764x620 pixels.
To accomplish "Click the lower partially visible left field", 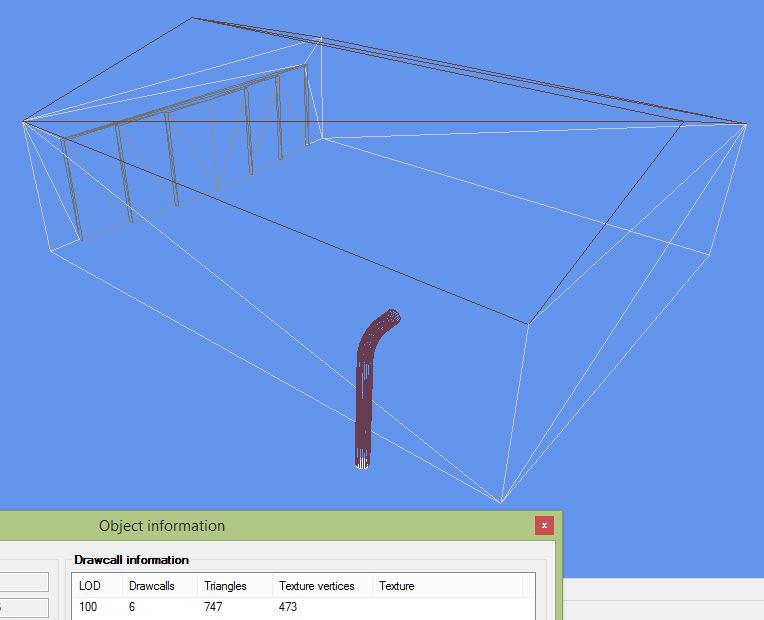I will (x=24, y=608).
